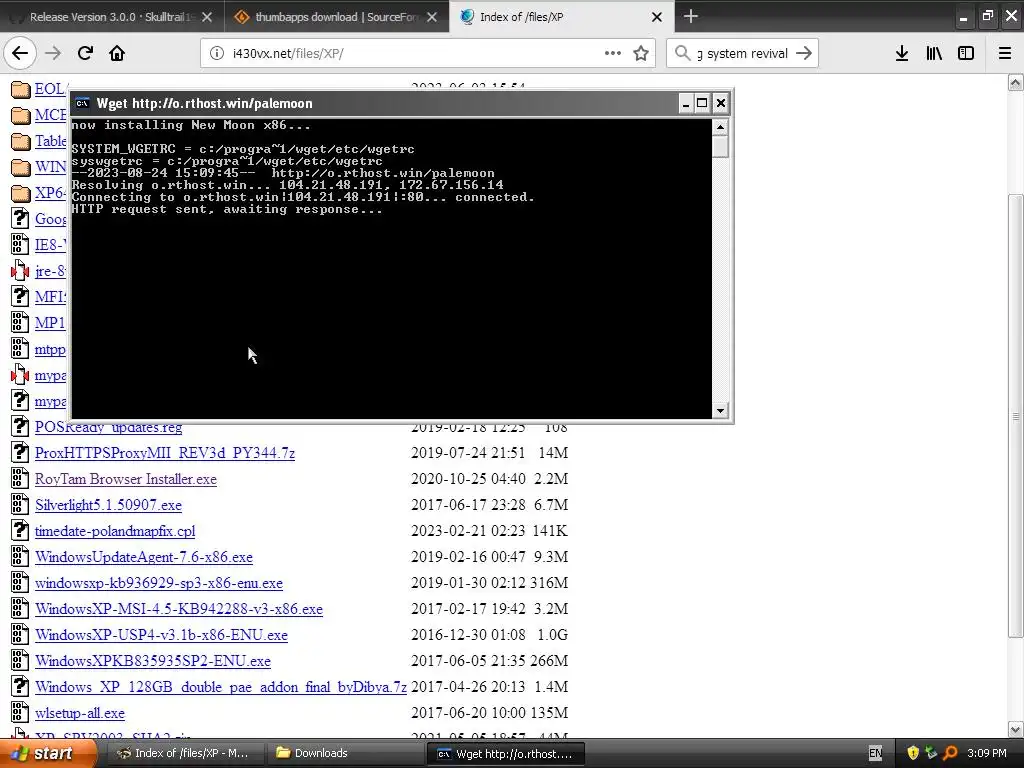Download WindowsUpdateAgent-7.6-x86.exe

(x=144, y=557)
